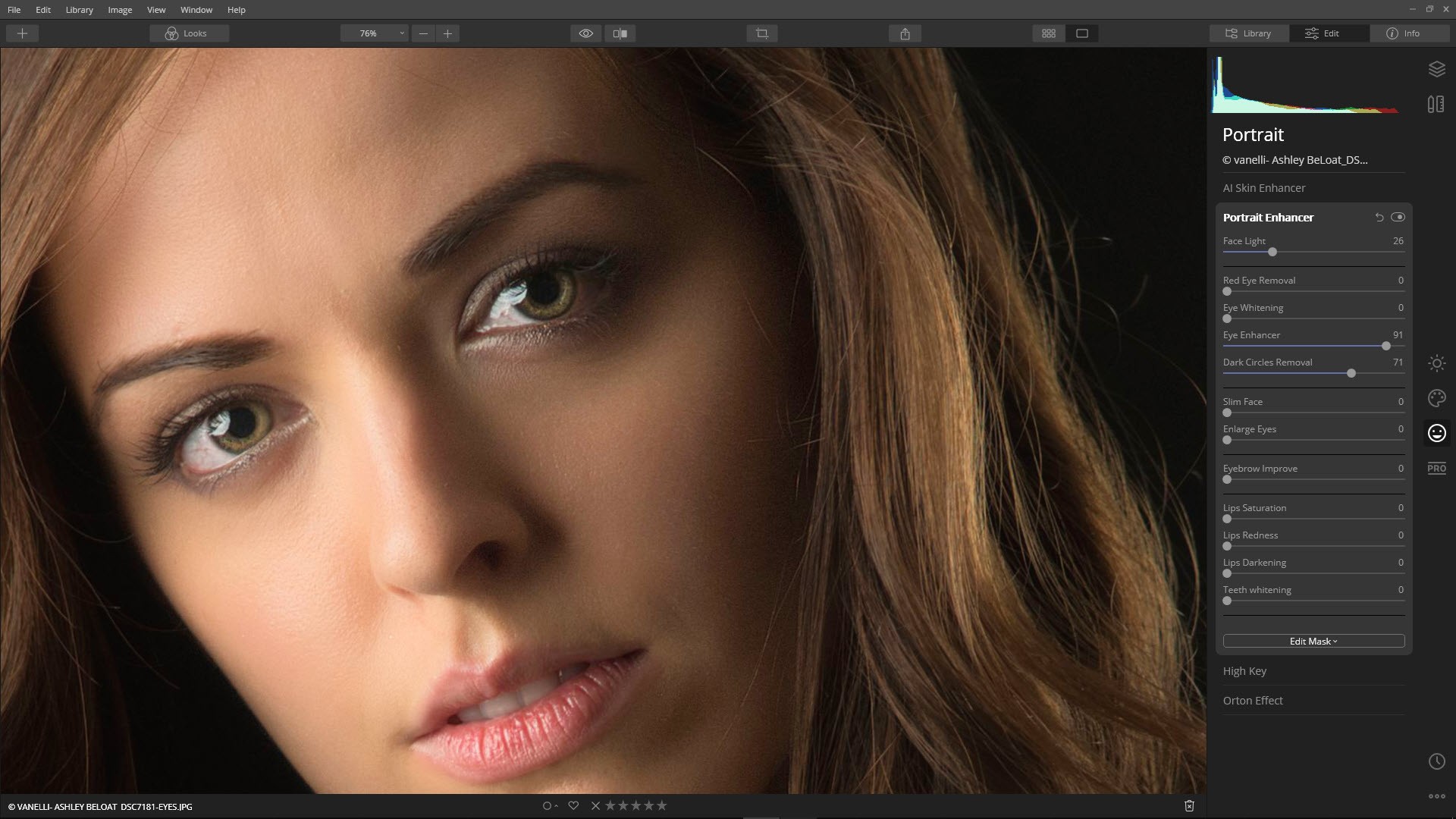Open the History clock icon
This screenshot has height=819, width=1456.
[x=1436, y=761]
